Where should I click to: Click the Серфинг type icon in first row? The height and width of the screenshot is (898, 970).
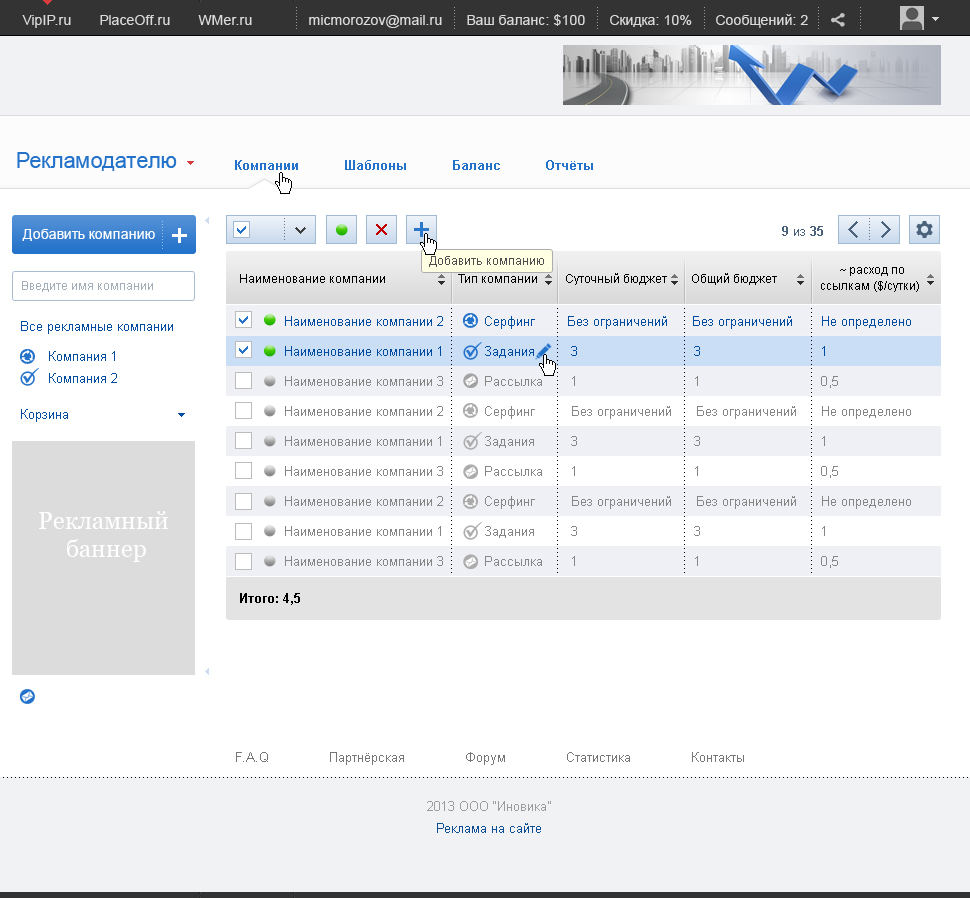(470, 320)
